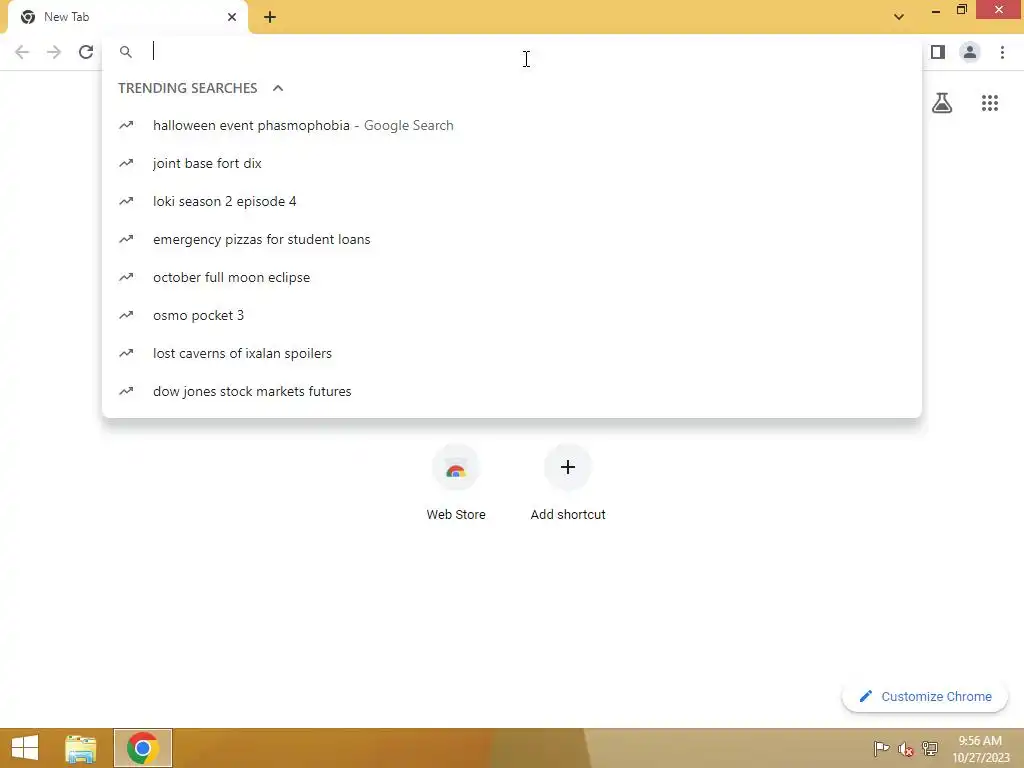Image resolution: width=1024 pixels, height=768 pixels.
Task: Open tab search chevron in title bar
Action: (899, 17)
